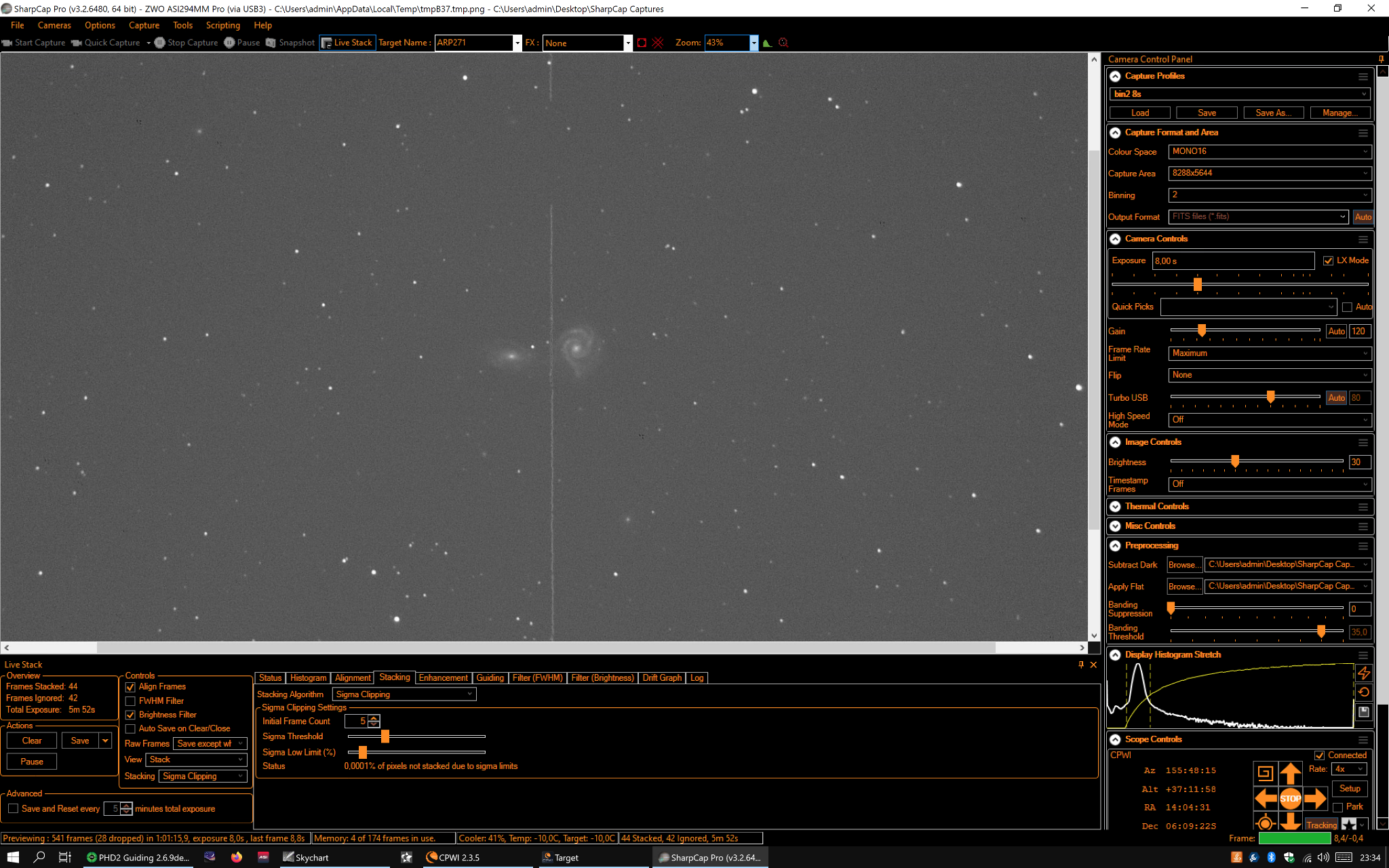Click the Live Stack toolbar button
This screenshot has height=868, width=1389.
pos(347,43)
